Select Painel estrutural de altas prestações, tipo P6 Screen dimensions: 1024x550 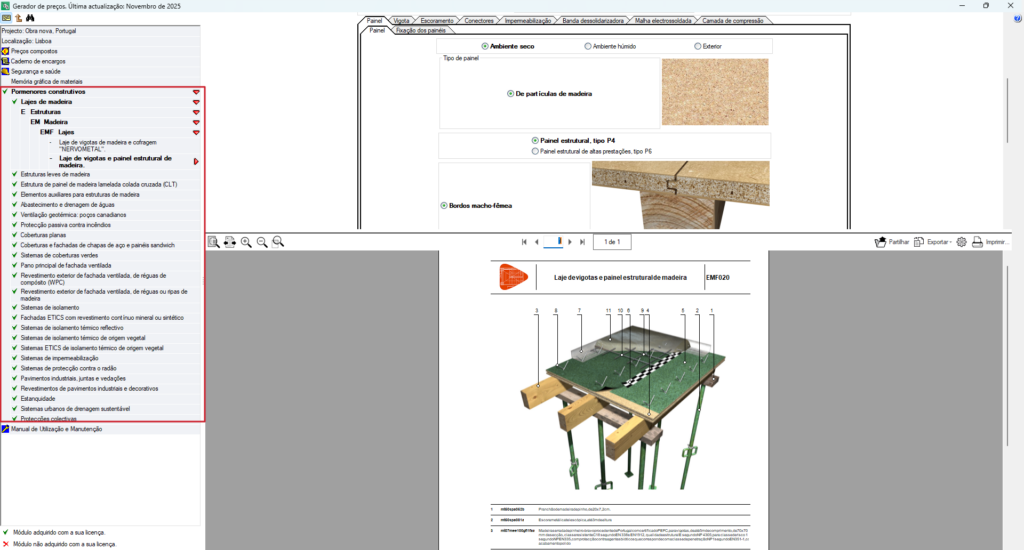[x=535, y=152]
